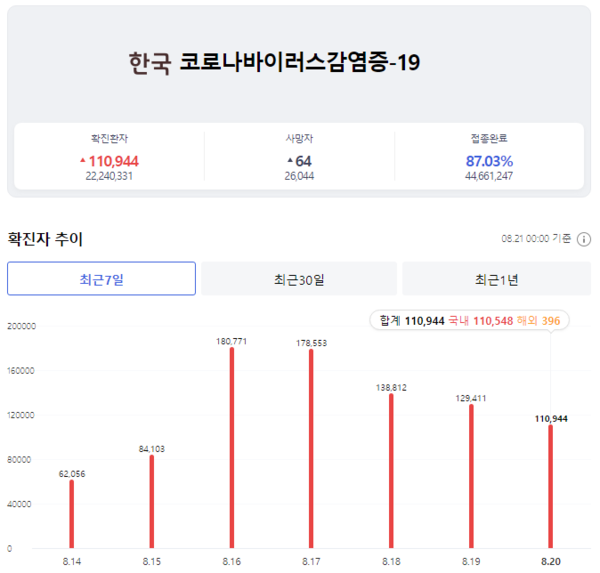Click the 사망자 daily value 64
The height and width of the screenshot is (573, 600).
[303, 161]
